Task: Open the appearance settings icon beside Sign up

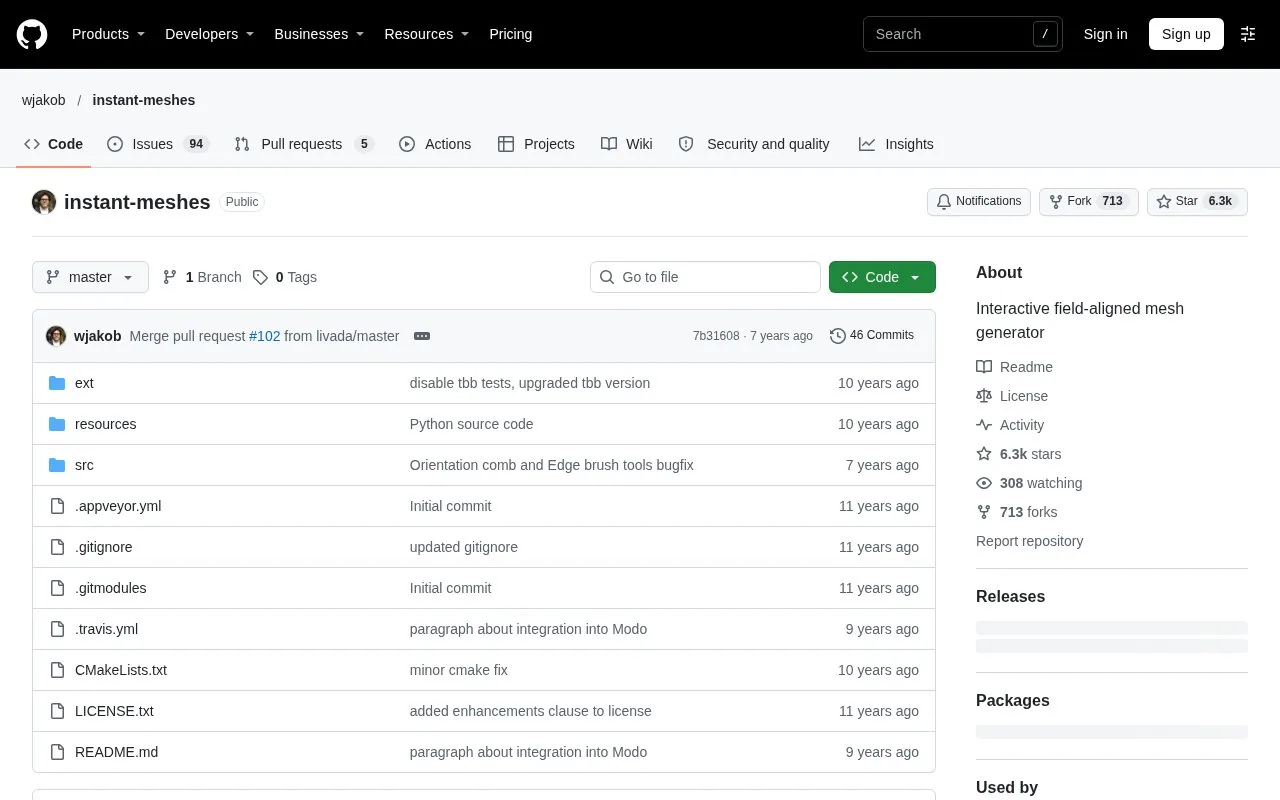Action: tap(1248, 34)
